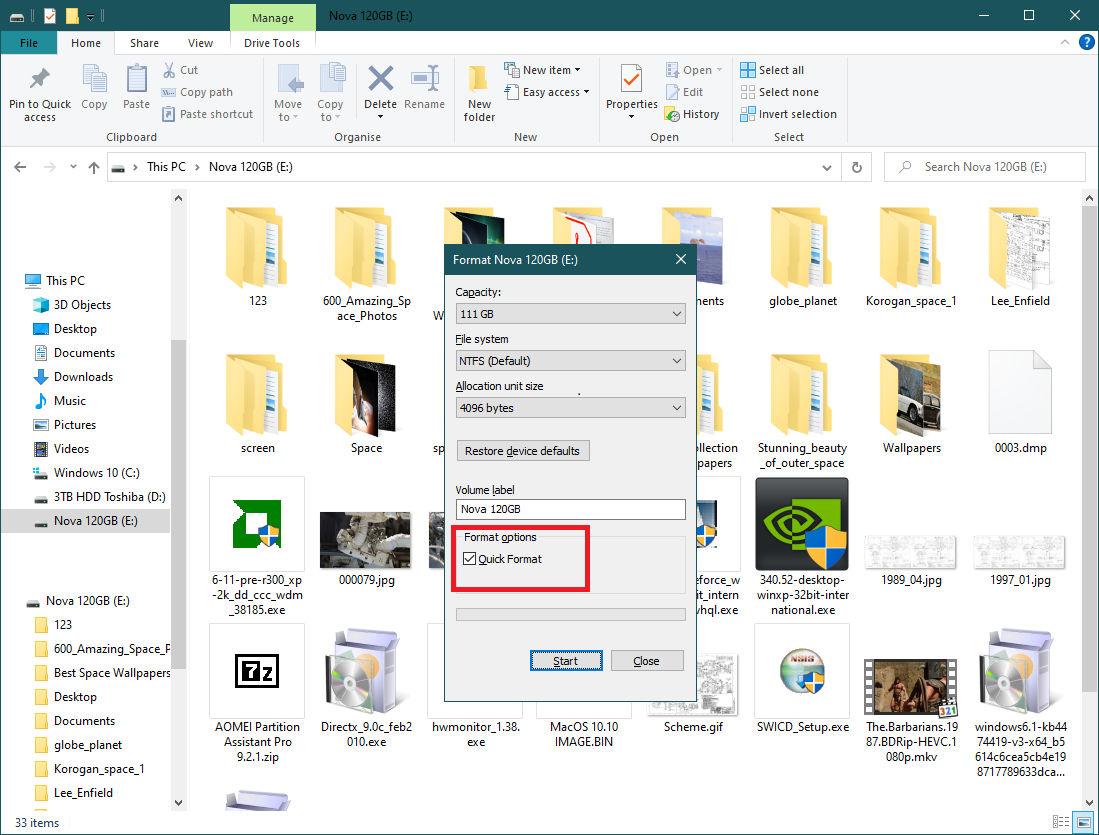This screenshot has width=1099, height=835.
Task: Click the Pin to Quick access icon
Action: click(40, 80)
